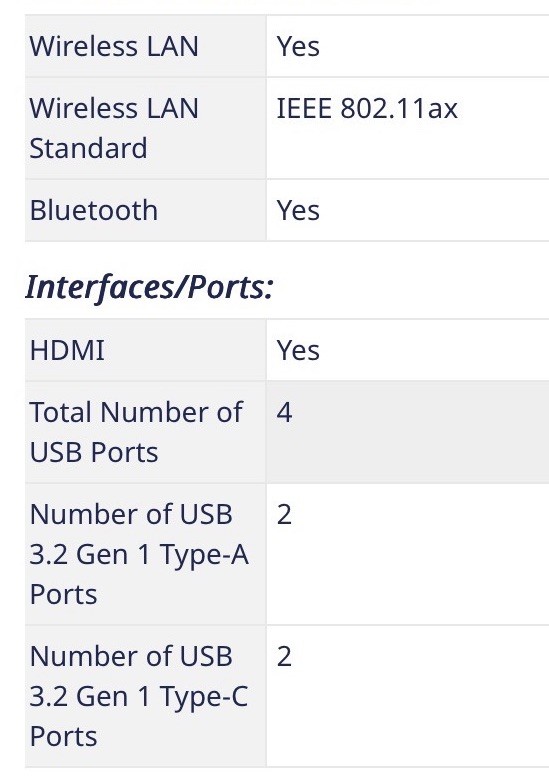Select the Bluetooth Yes value
Viewport: 549px width, 777px height.
(298, 210)
